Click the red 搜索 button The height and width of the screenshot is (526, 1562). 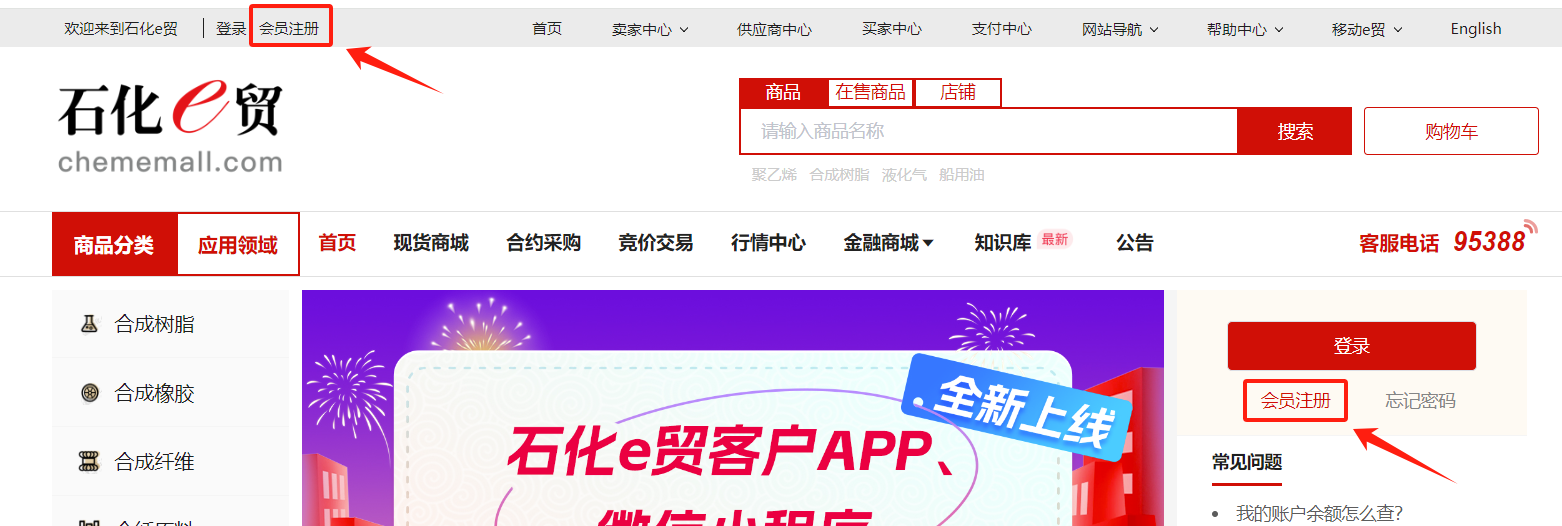[x=1295, y=131]
